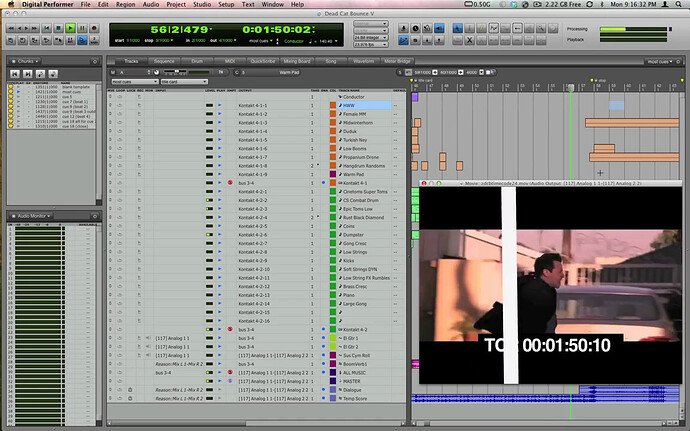Select the Zoom magnifier tool
Viewport: 690px width, 431px height.
tap(541, 28)
